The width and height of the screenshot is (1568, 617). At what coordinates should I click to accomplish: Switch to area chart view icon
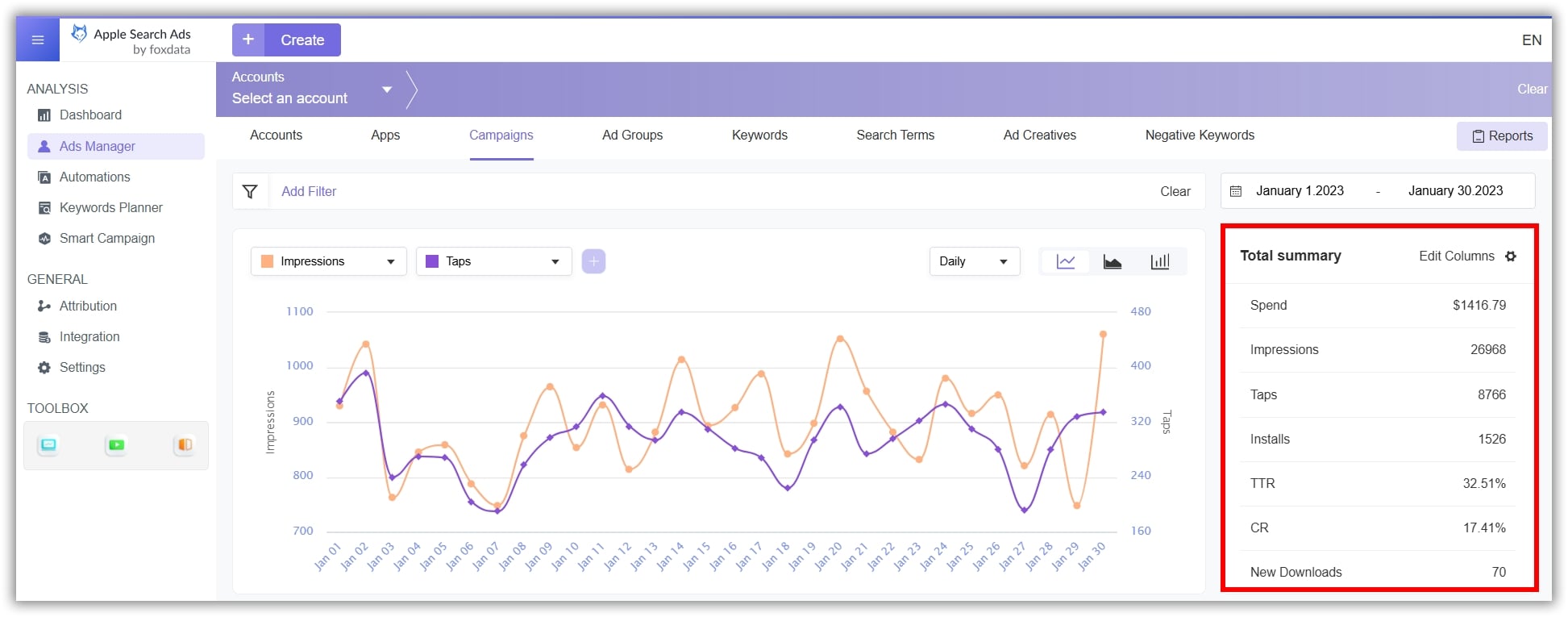[x=1112, y=261]
